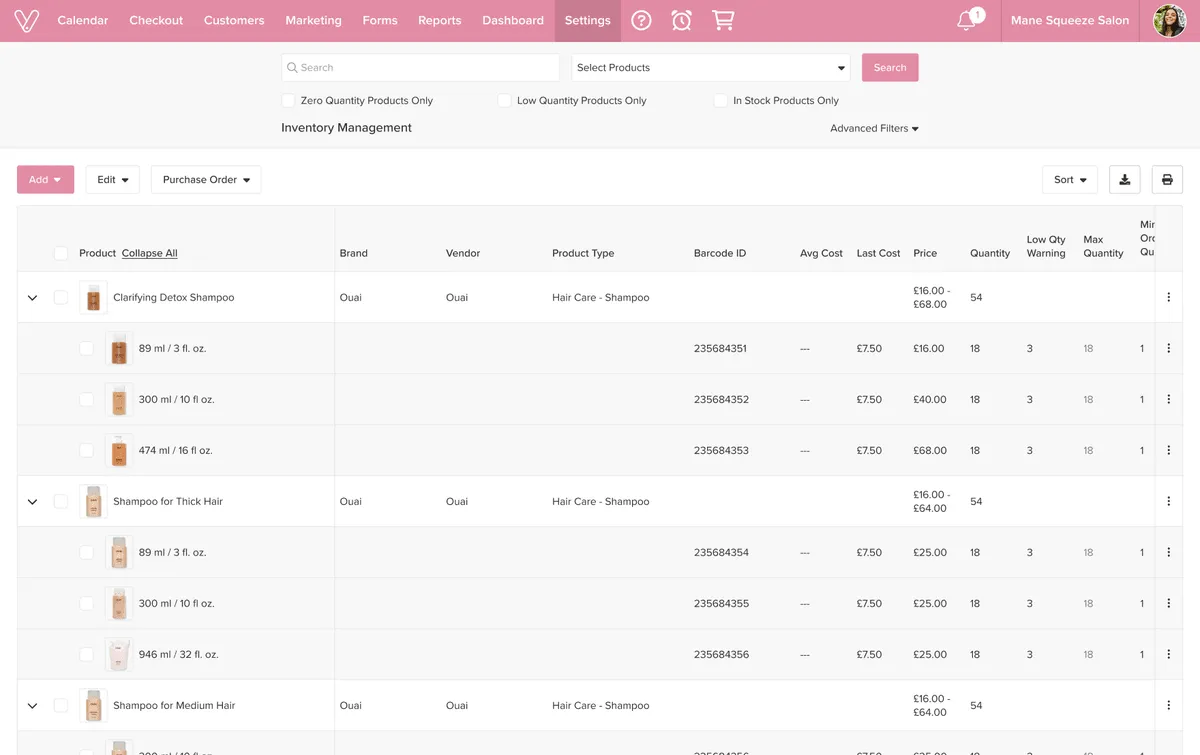Open the Sort dropdown
The image size is (1200, 755).
[x=1069, y=180]
